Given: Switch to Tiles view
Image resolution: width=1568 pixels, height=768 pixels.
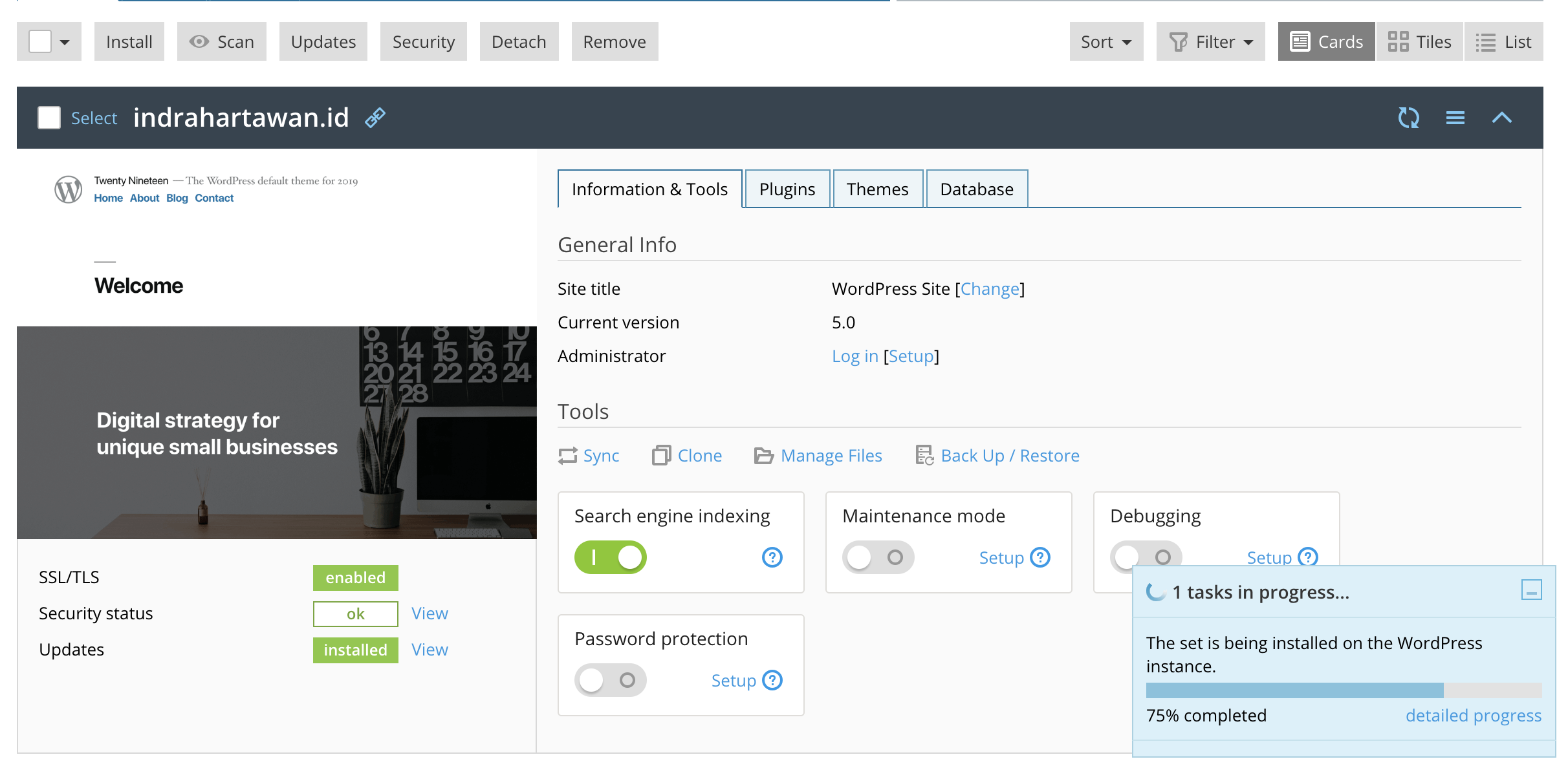Looking at the screenshot, I should [1420, 42].
